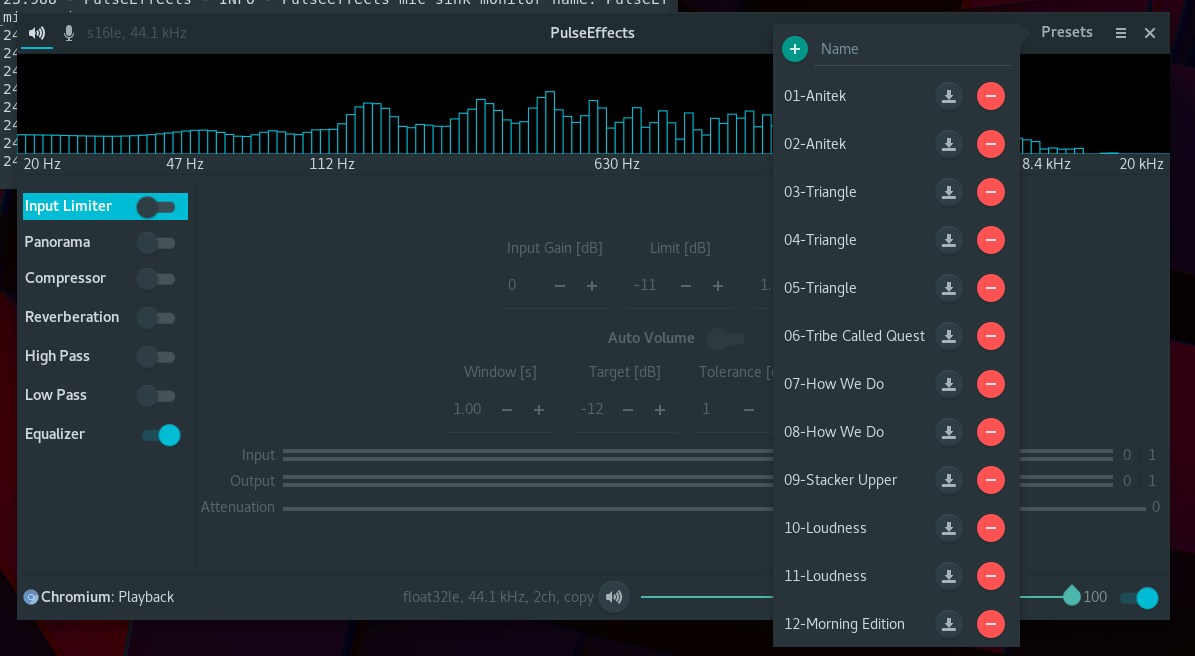
Task: Adjust the Chromium volume slider handle
Action: coord(1072,596)
